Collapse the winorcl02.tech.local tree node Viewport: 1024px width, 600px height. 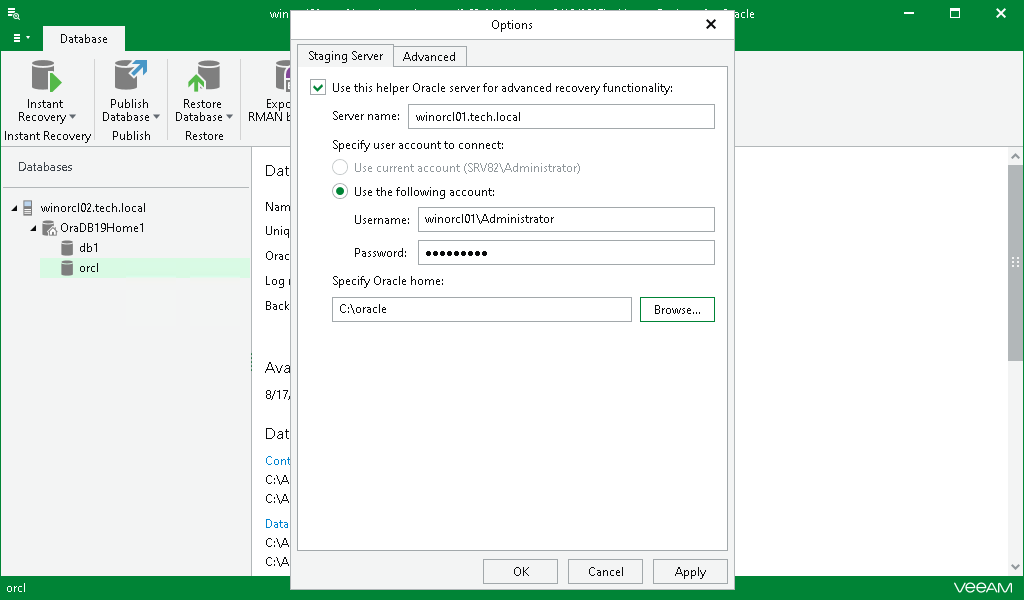tap(12, 208)
